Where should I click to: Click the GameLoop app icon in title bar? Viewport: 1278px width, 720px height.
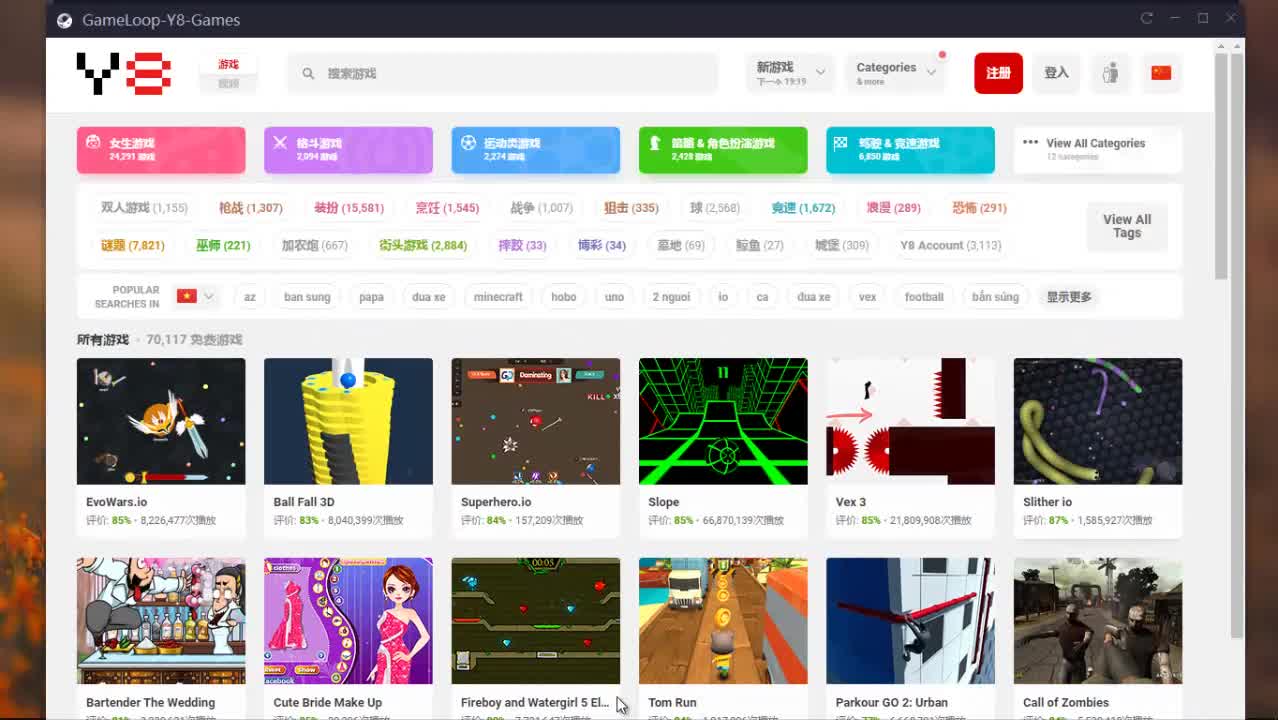(x=64, y=20)
